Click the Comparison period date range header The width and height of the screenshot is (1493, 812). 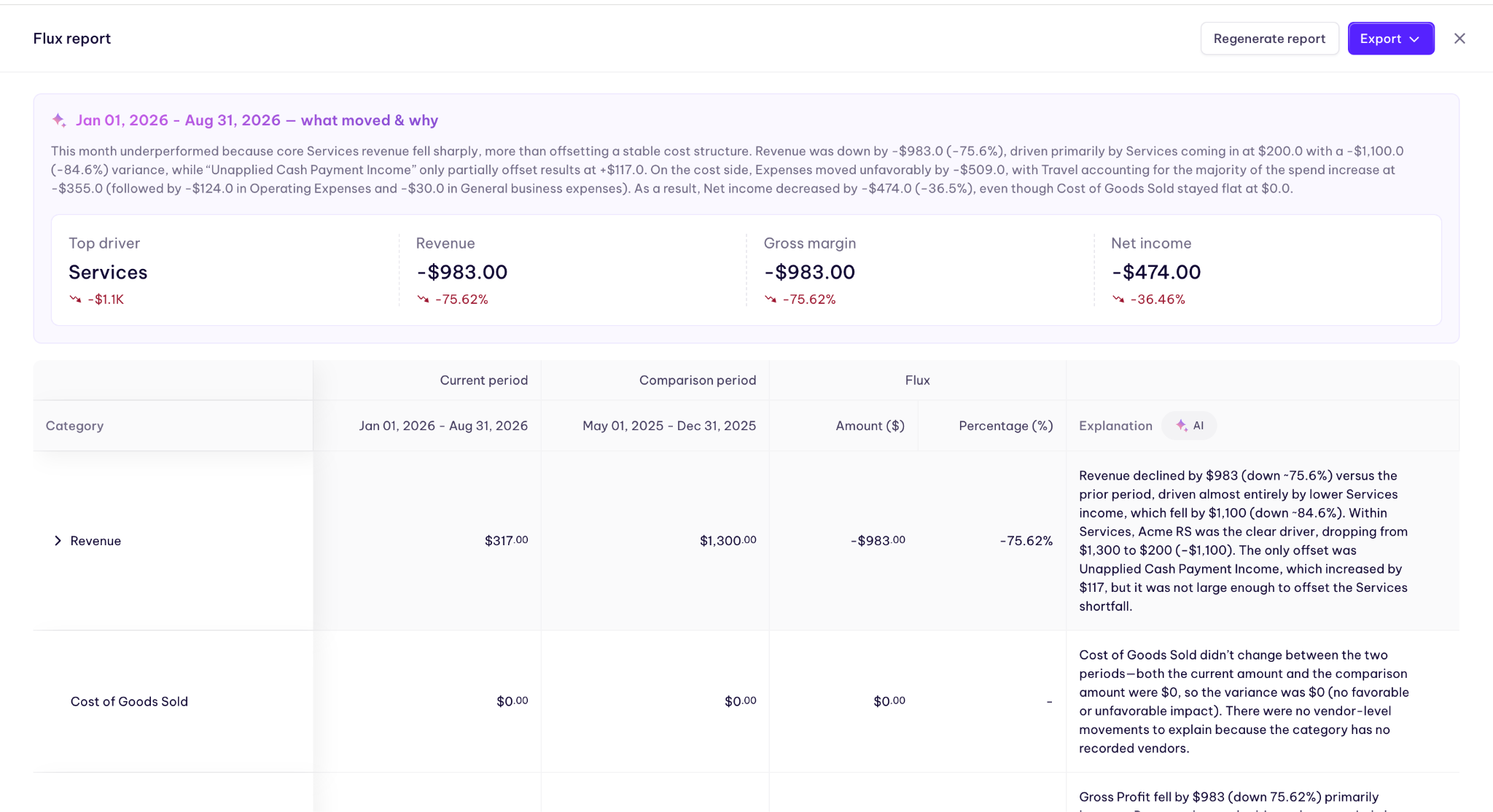(669, 426)
